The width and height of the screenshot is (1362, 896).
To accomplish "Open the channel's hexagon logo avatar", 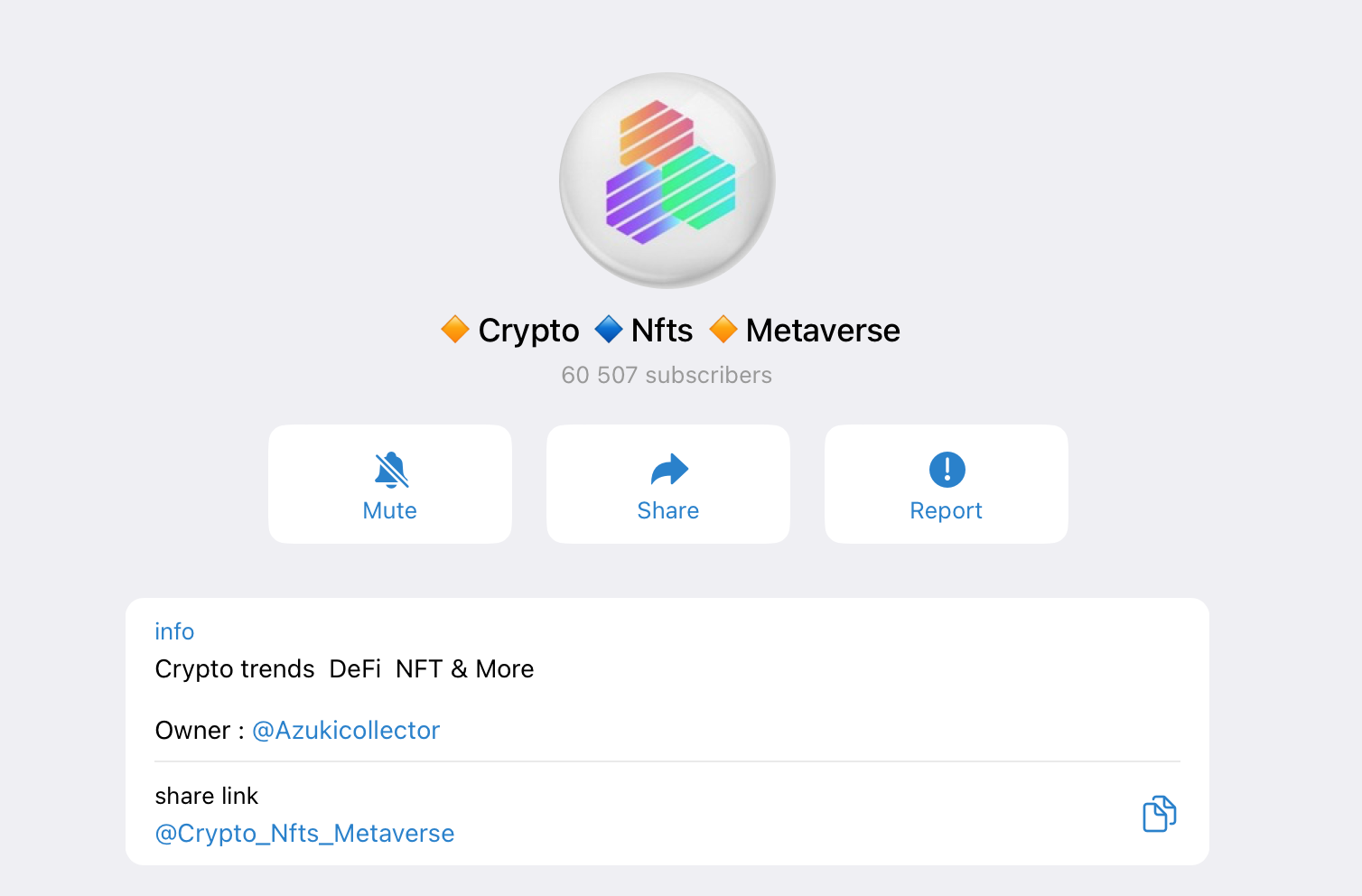I will click(x=667, y=181).
